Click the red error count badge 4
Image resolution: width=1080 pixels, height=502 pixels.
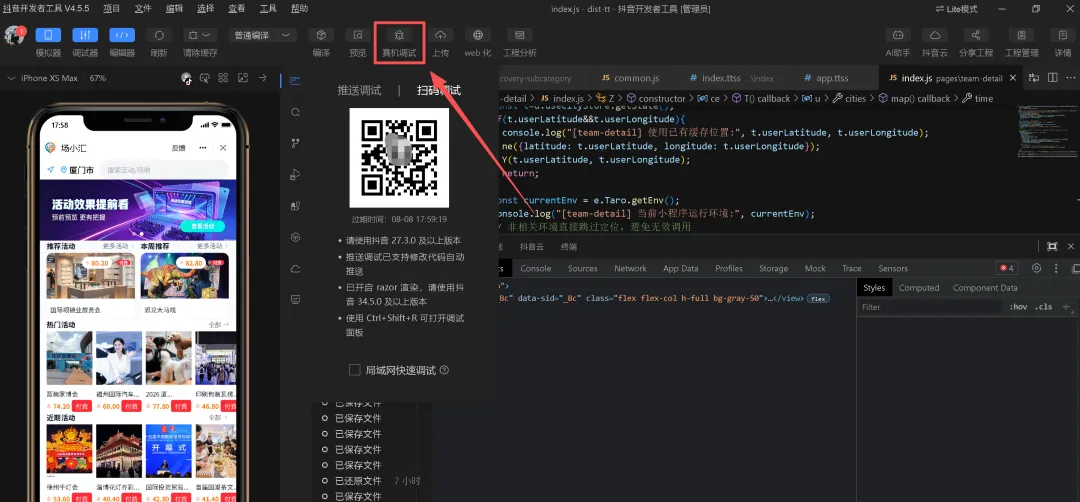pos(1007,269)
